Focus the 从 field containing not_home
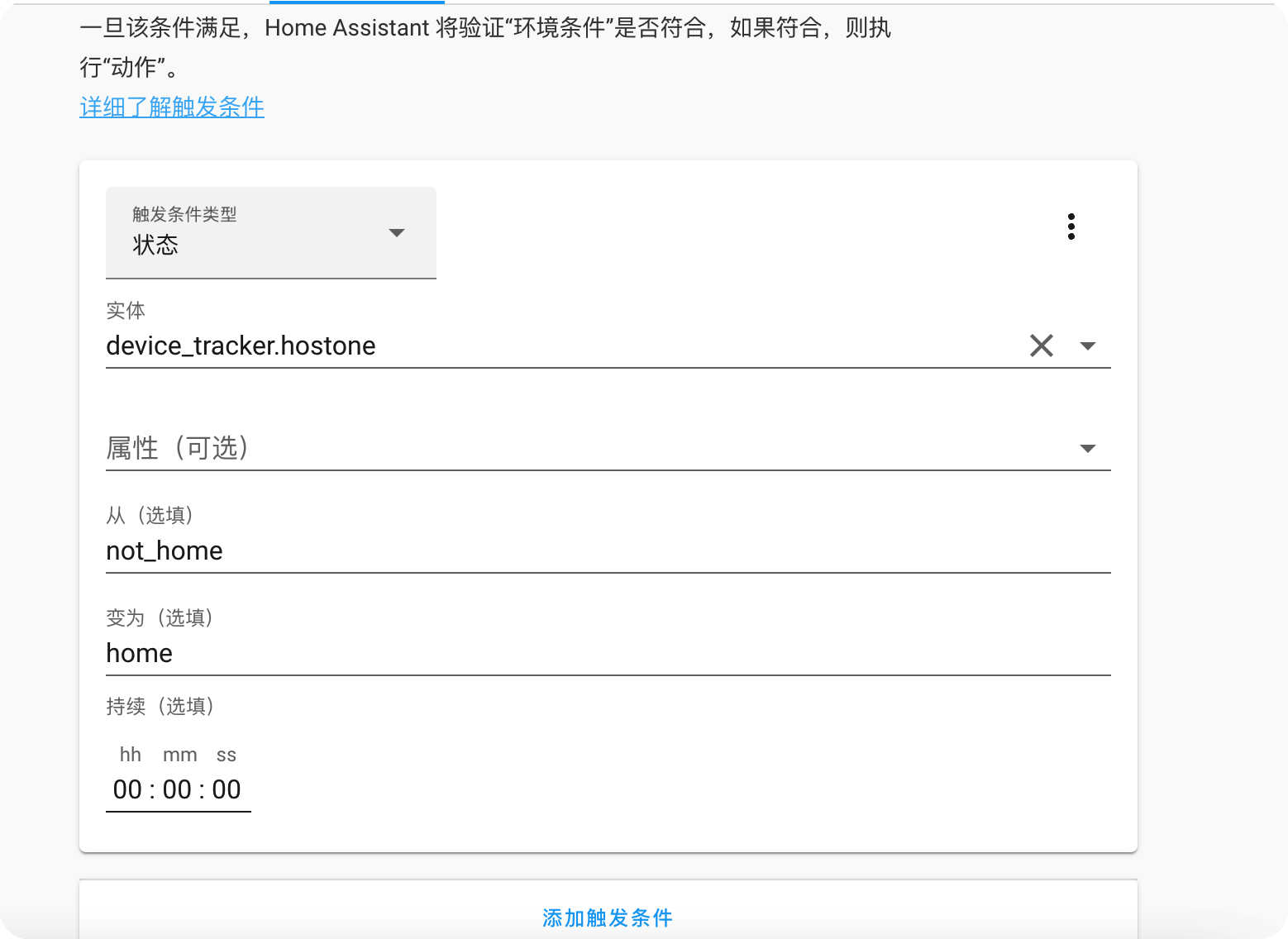This screenshot has height=939, width=1288. (608, 551)
